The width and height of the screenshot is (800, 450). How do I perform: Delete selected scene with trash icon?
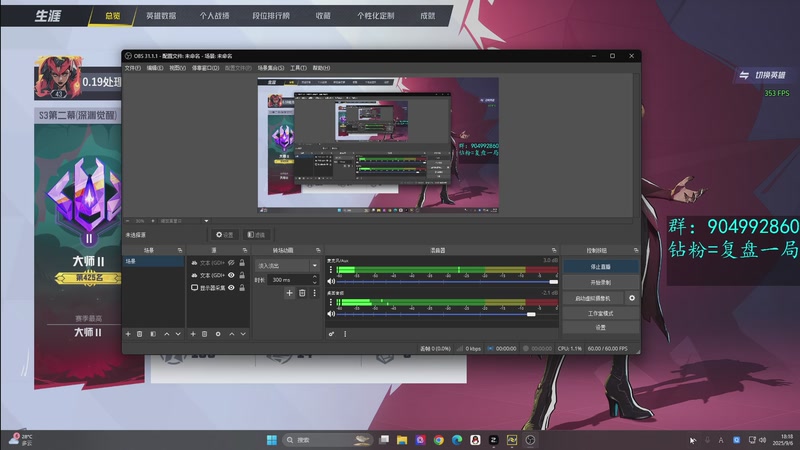pyautogui.click(x=139, y=334)
